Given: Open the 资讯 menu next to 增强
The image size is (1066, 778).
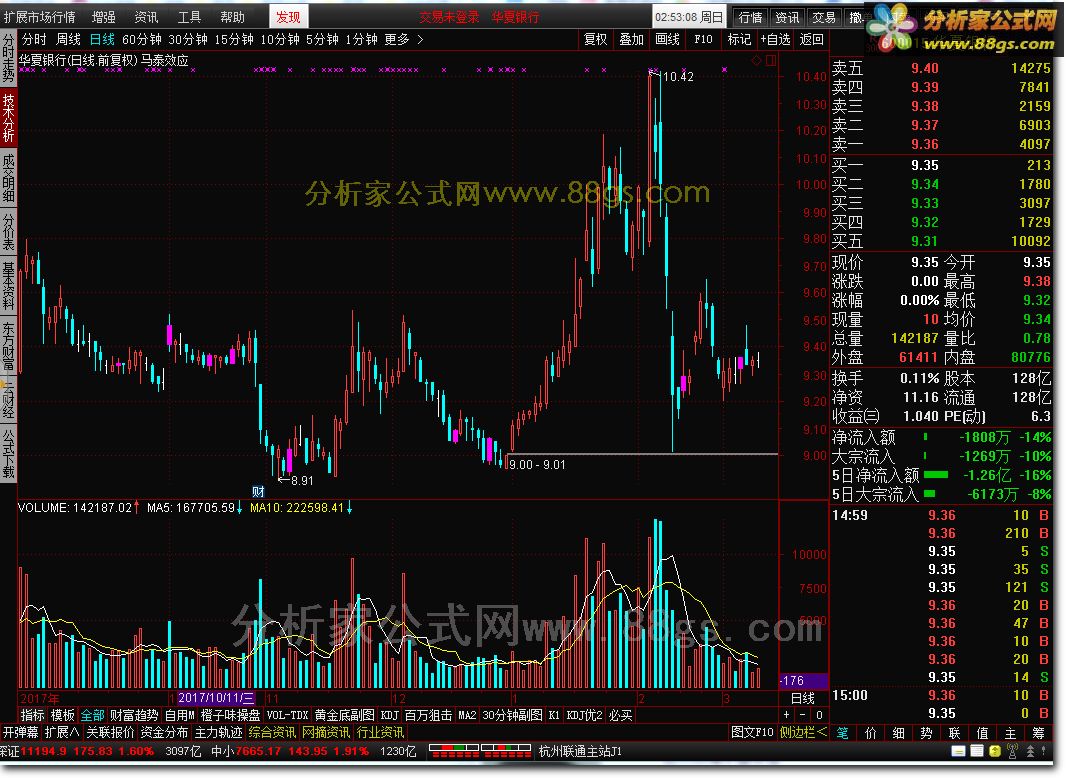Looking at the screenshot, I should point(146,17).
